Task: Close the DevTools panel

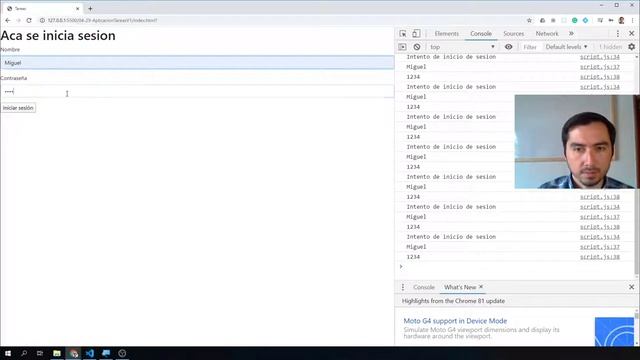Action: (x=631, y=33)
